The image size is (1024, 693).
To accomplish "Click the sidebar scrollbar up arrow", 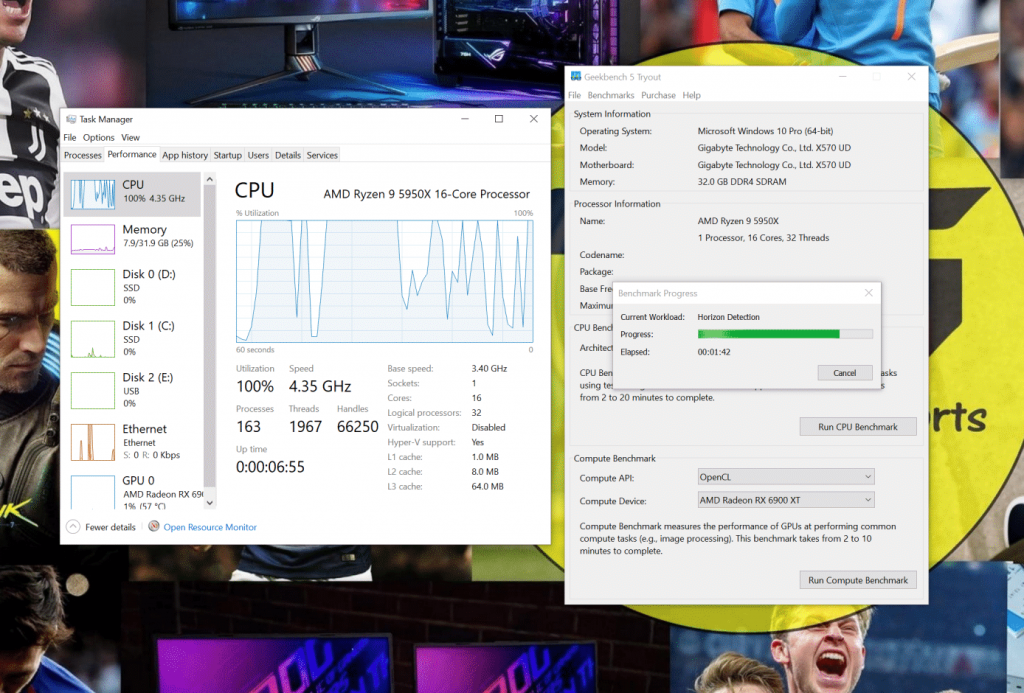I will [210, 179].
